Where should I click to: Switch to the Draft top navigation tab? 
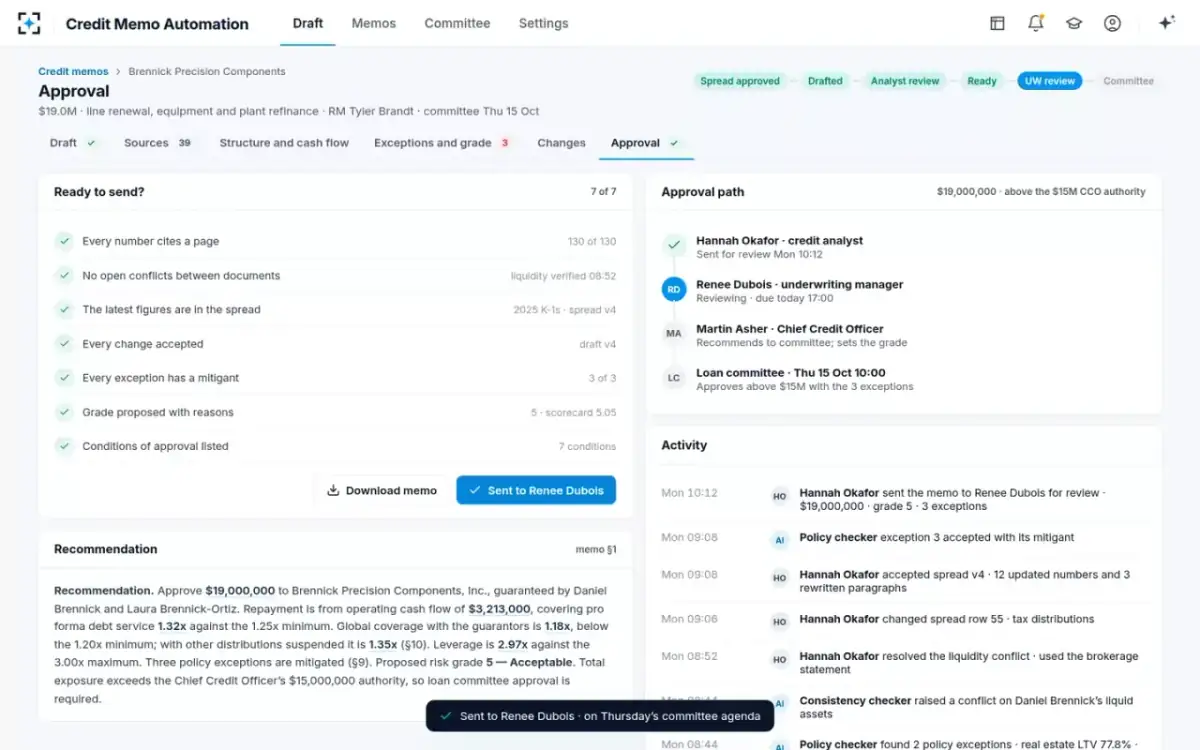tap(308, 23)
